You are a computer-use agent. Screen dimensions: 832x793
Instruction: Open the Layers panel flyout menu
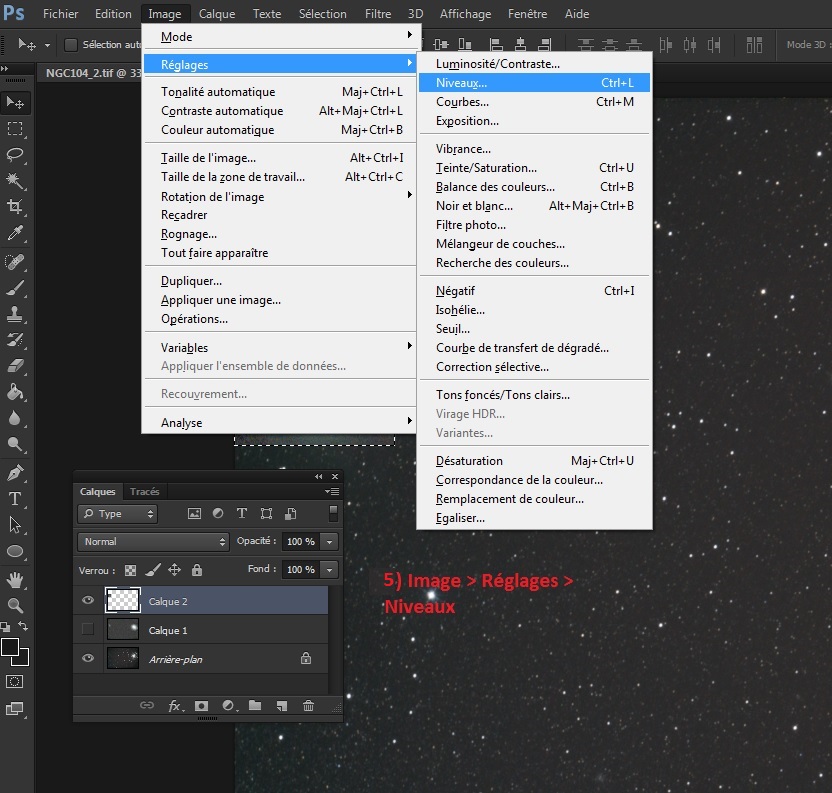point(332,492)
